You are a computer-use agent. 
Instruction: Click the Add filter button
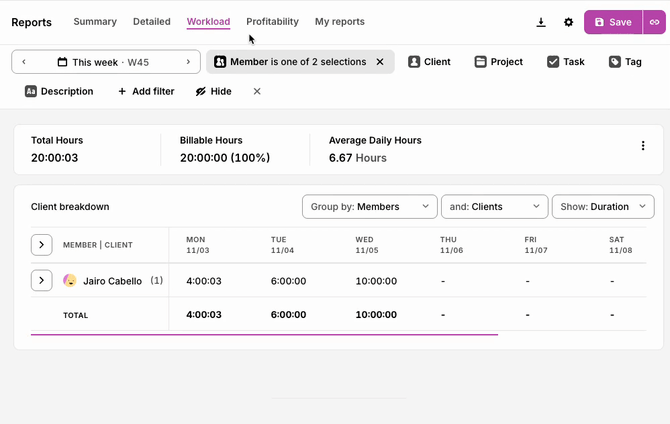click(x=146, y=91)
